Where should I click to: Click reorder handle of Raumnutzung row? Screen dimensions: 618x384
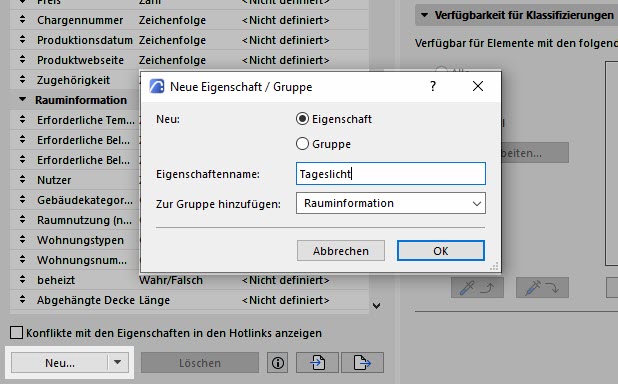click(x=22, y=219)
